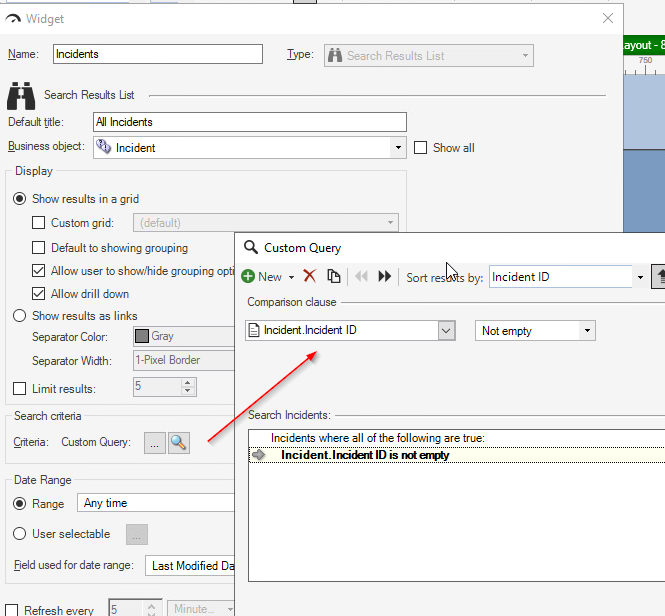
Task: Click the Name field containing Incidents
Action: [x=157, y=54]
